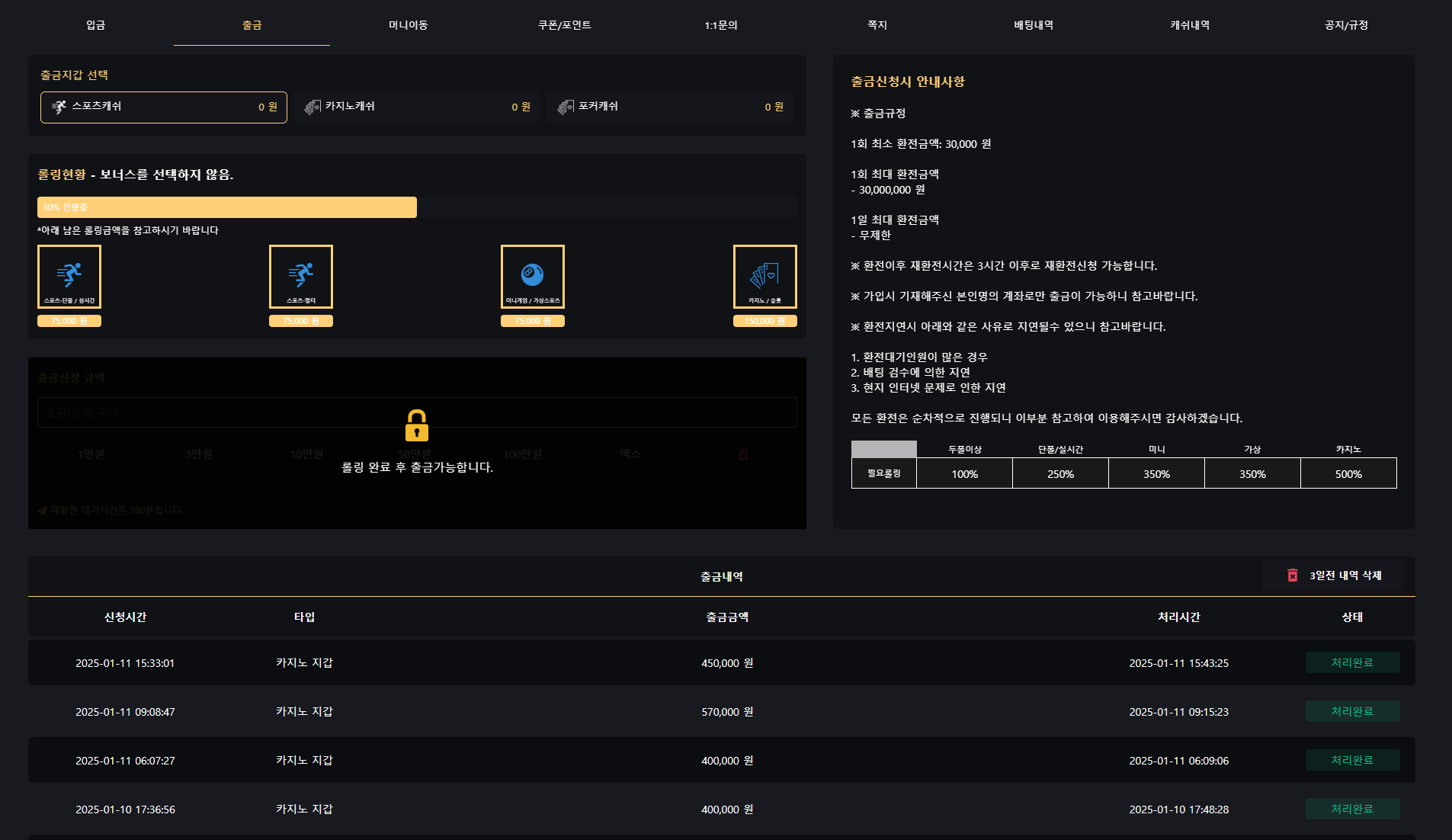This screenshot has width=1452, height=840.
Task: Click the 출금금액 column header
Action: 727,617
